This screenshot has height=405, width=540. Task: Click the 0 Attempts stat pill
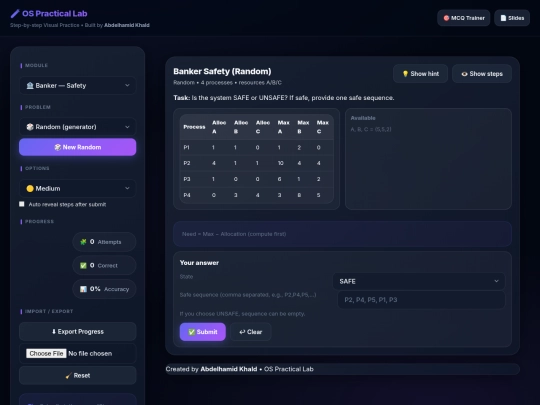click(104, 242)
